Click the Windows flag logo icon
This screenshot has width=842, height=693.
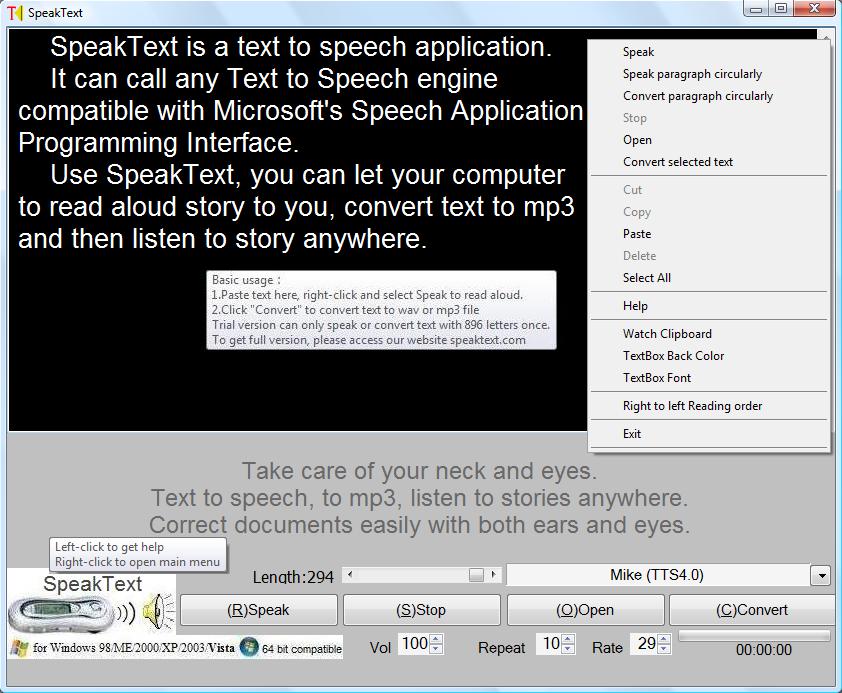pos(20,648)
